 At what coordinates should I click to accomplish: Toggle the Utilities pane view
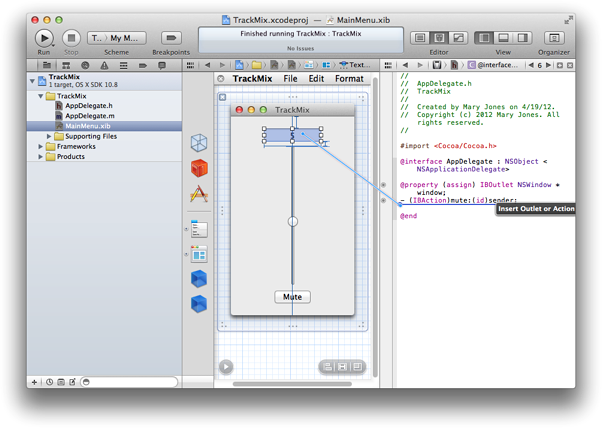point(523,38)
